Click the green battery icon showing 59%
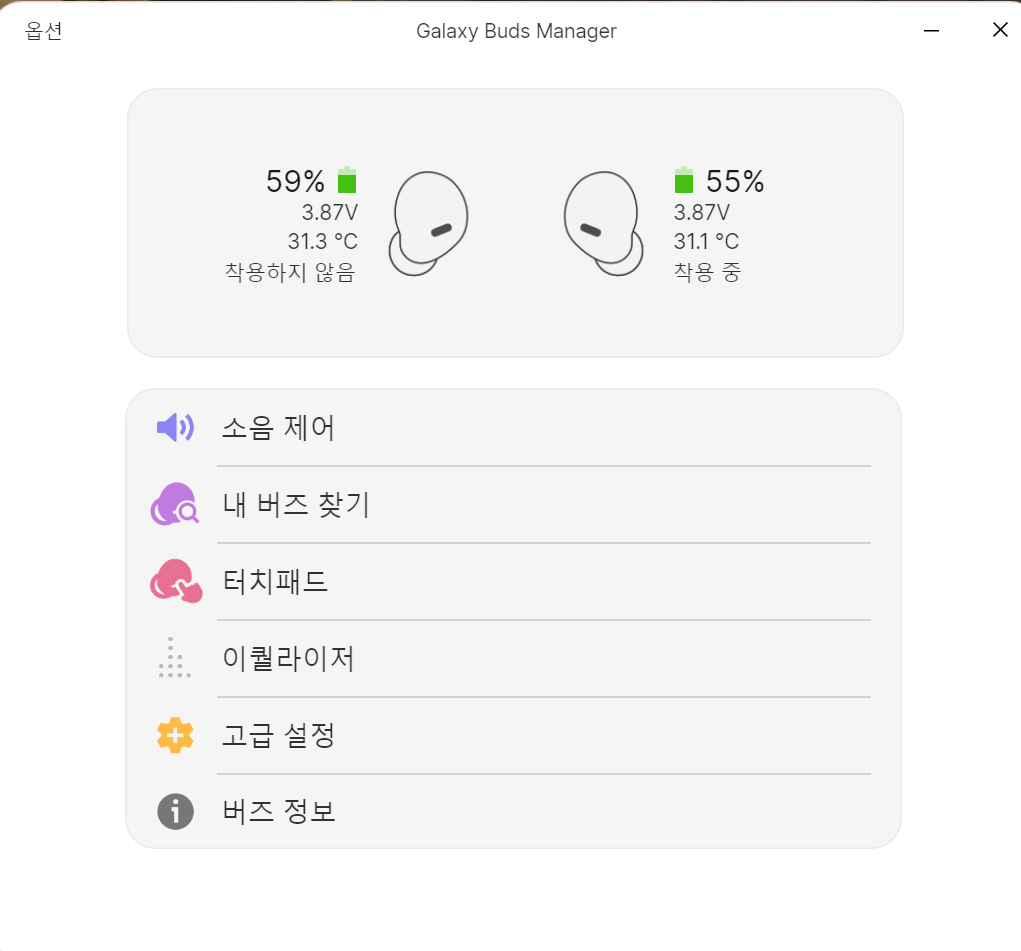 (x=346, y=182)
